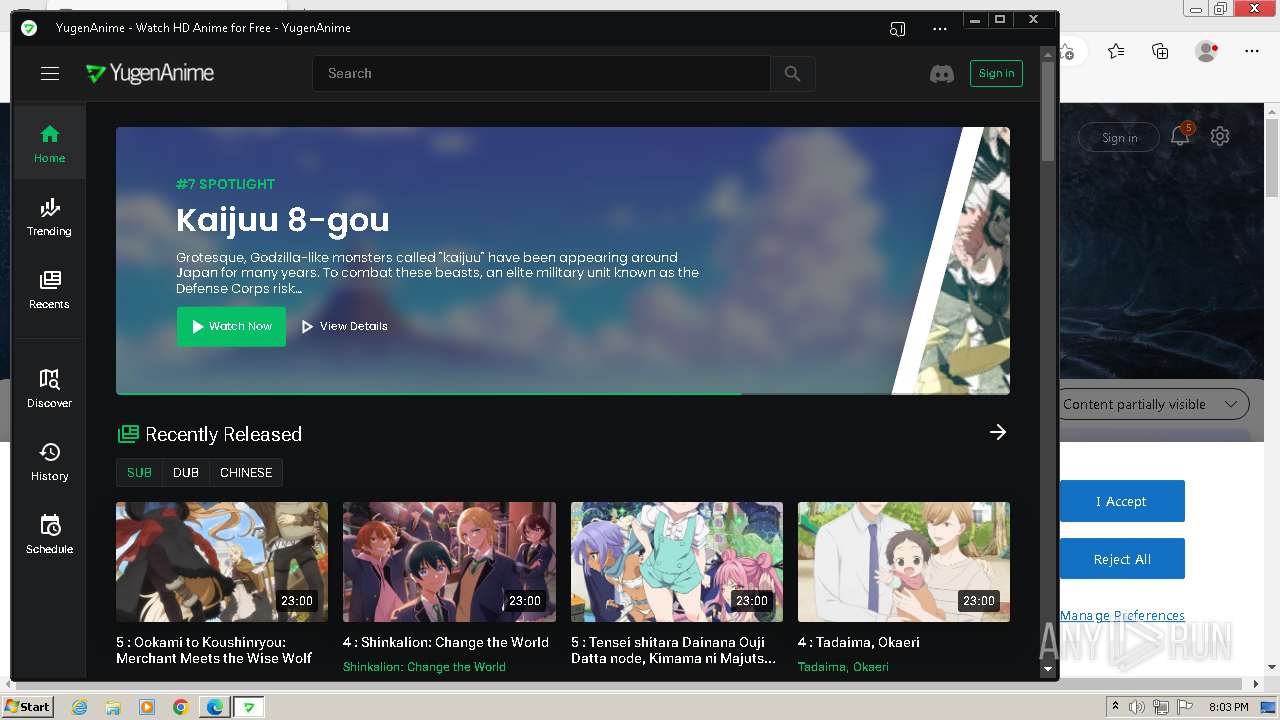Click the Windows Start button

click(27, 707)
